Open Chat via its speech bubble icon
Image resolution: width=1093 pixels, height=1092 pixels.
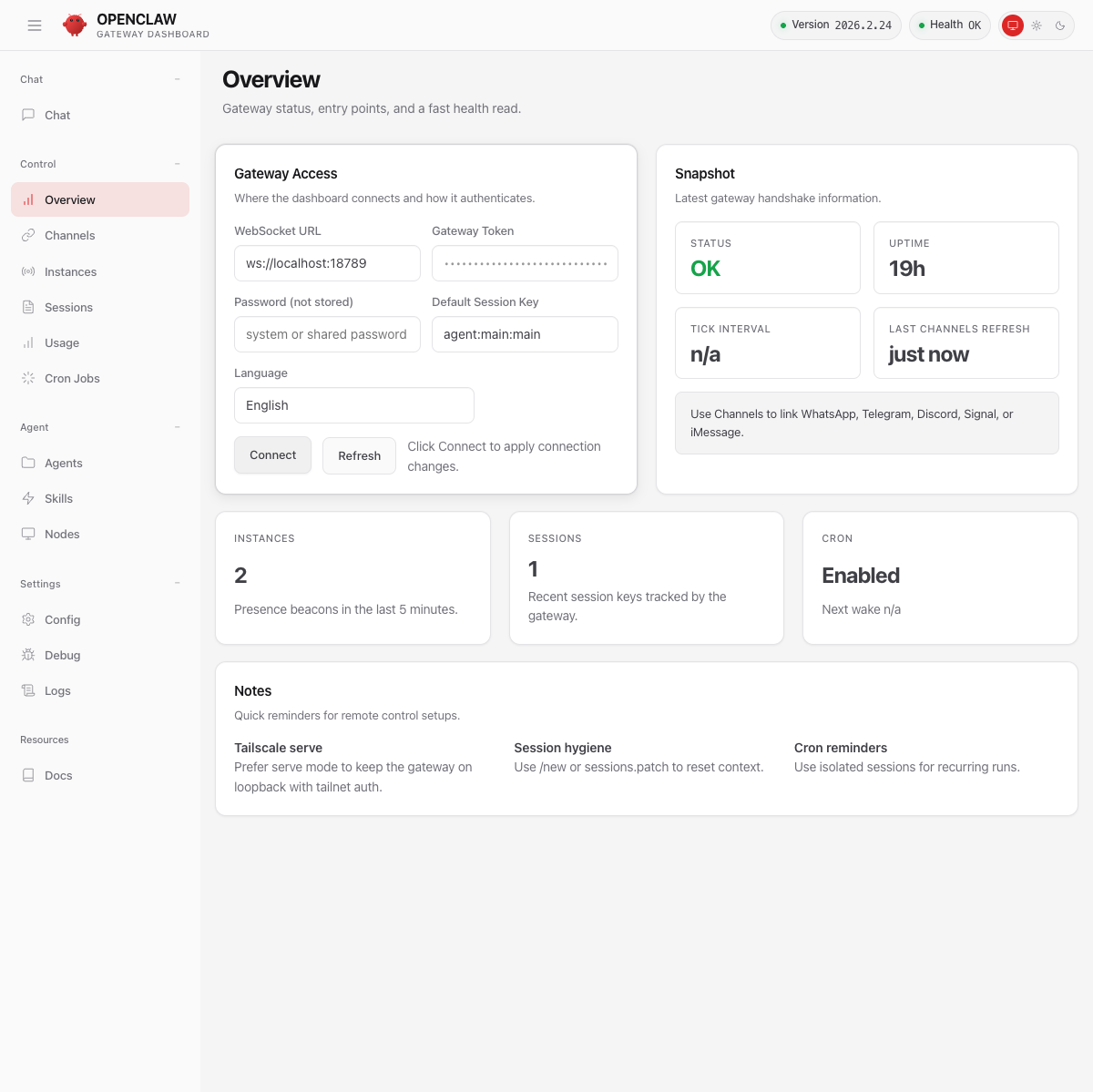pos(28,115)
